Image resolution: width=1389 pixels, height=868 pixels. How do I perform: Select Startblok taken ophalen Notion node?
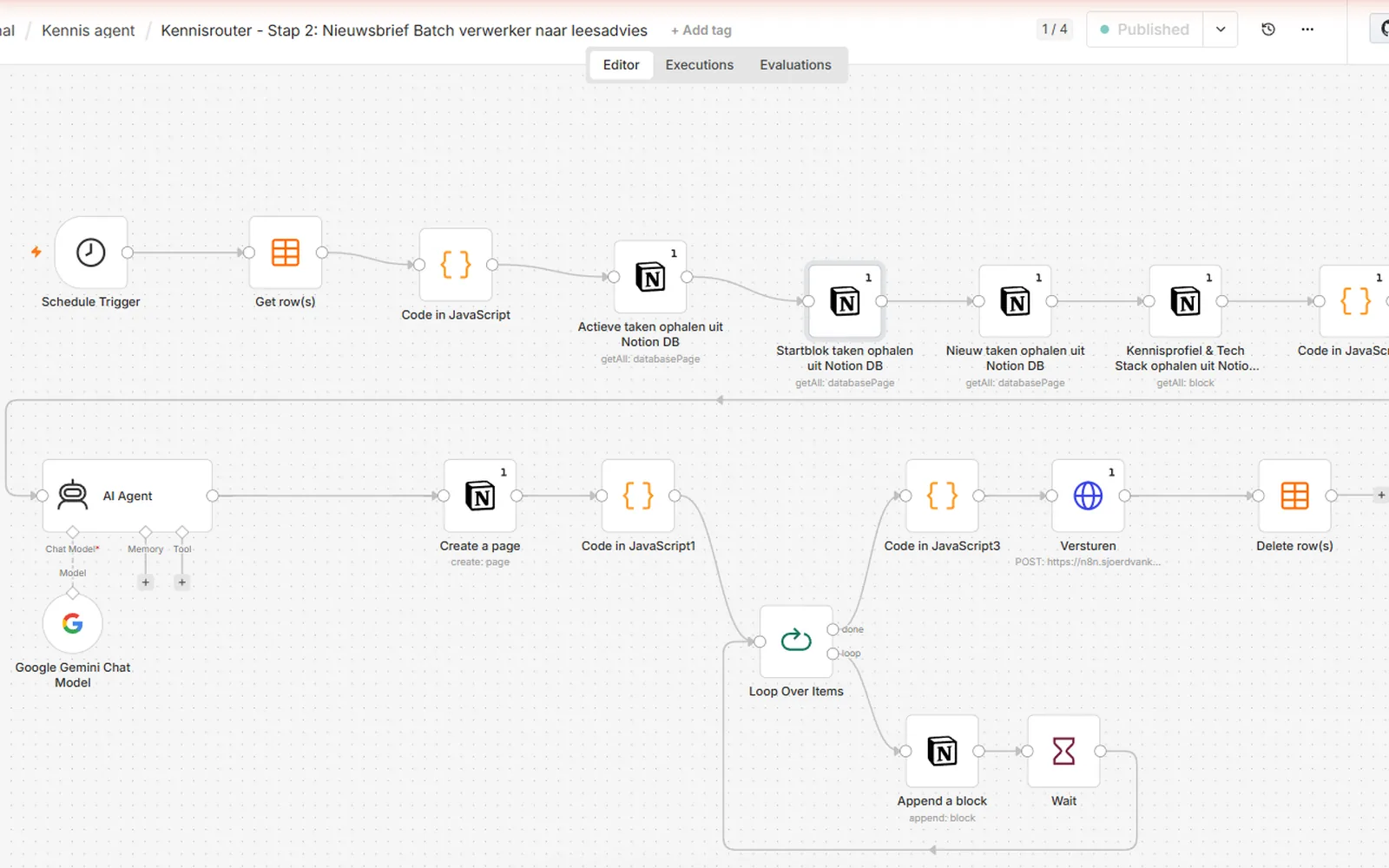(x=845, y=301)
